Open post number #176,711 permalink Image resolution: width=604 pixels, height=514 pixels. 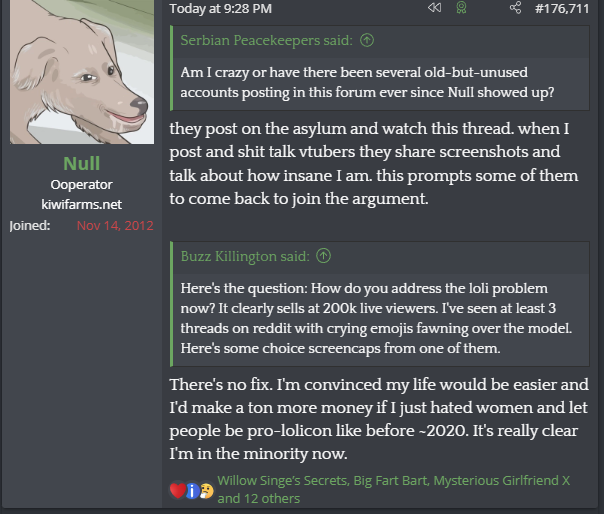pyautogui.click(x=562, y=9)
